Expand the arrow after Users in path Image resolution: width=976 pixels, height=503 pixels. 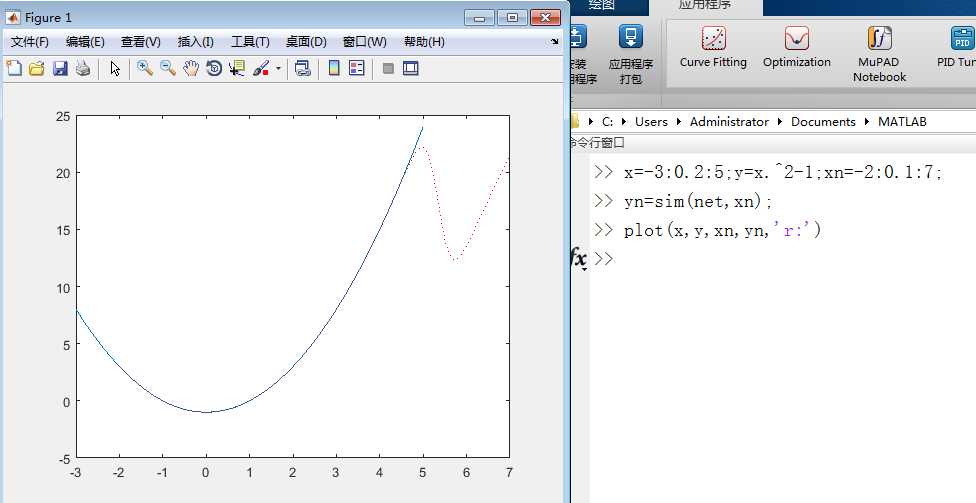679,122
